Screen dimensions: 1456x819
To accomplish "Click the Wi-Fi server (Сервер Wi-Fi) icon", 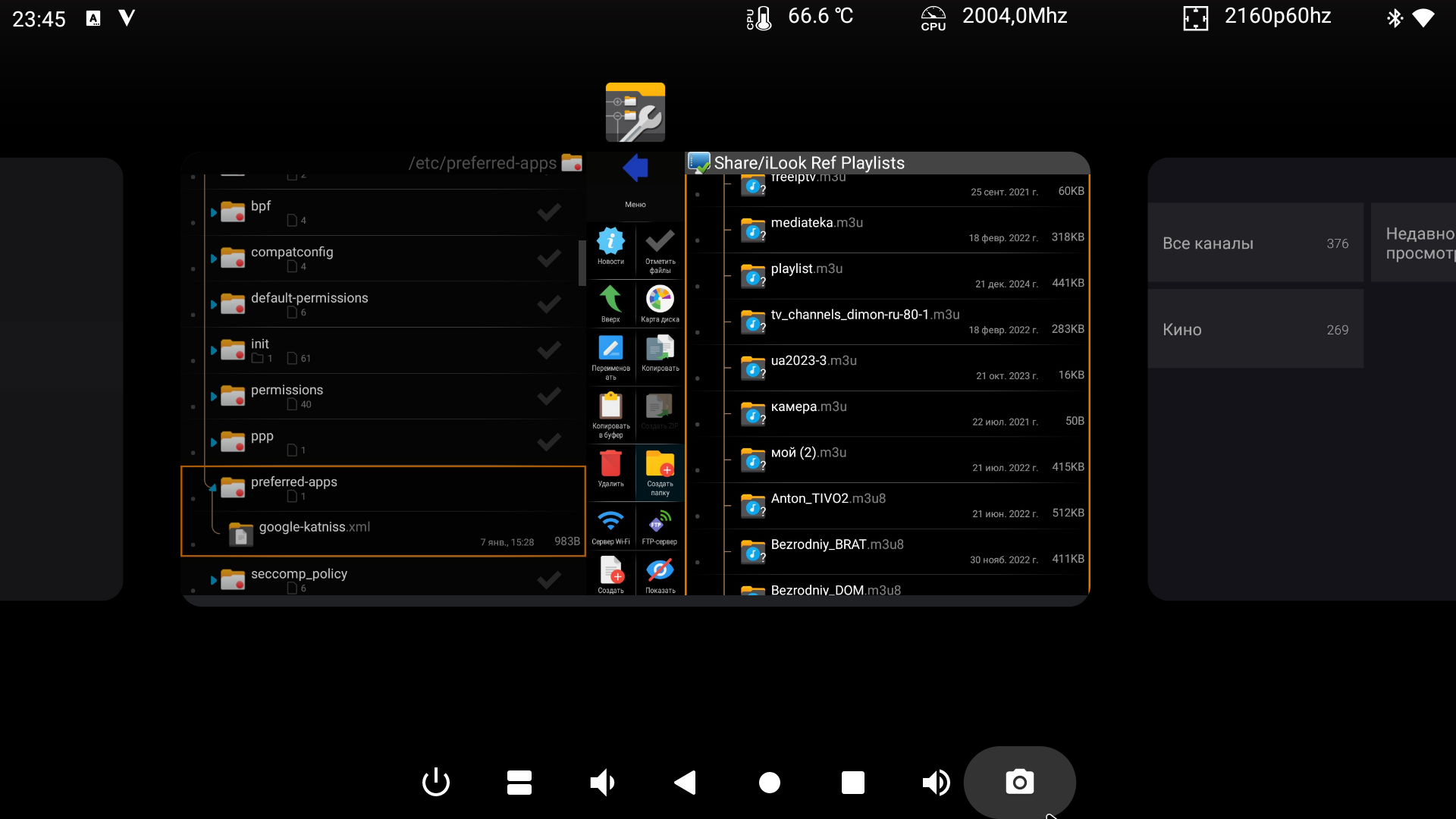I will pyautogui.click(x=610, y=522).
